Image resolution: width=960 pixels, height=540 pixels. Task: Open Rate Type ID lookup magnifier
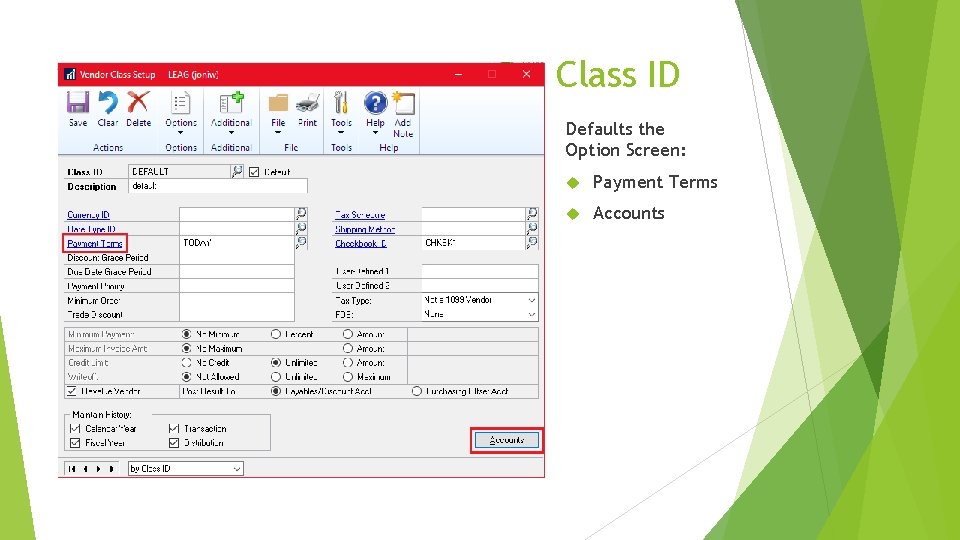coord(301,228)
